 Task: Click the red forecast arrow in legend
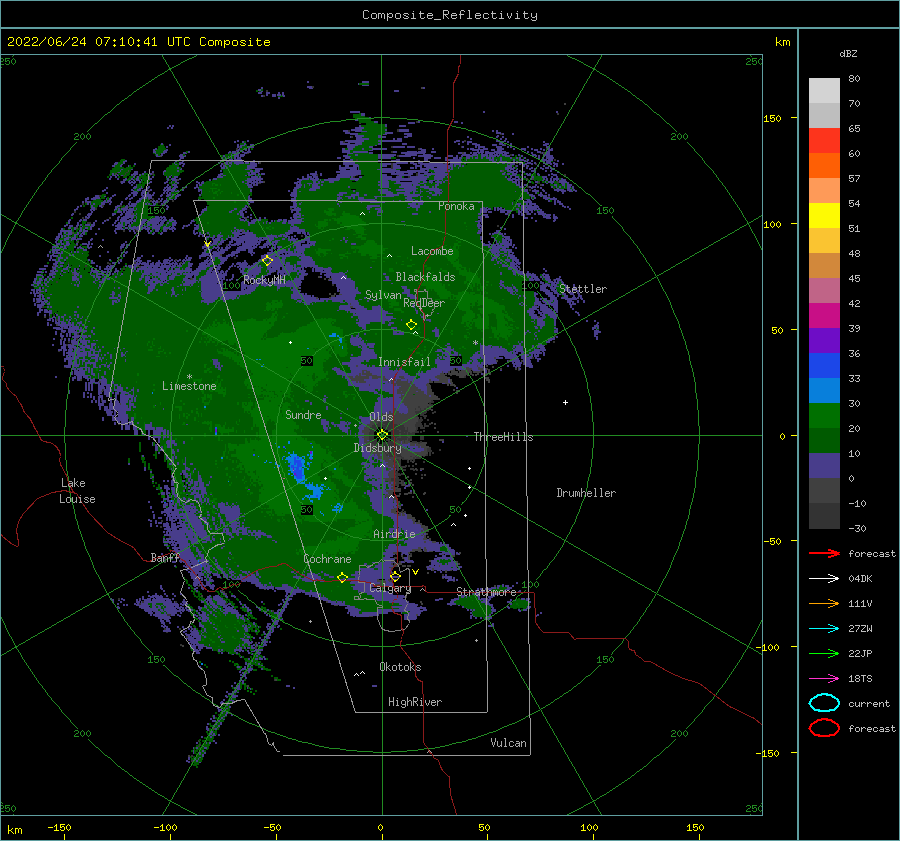(824, 553)
